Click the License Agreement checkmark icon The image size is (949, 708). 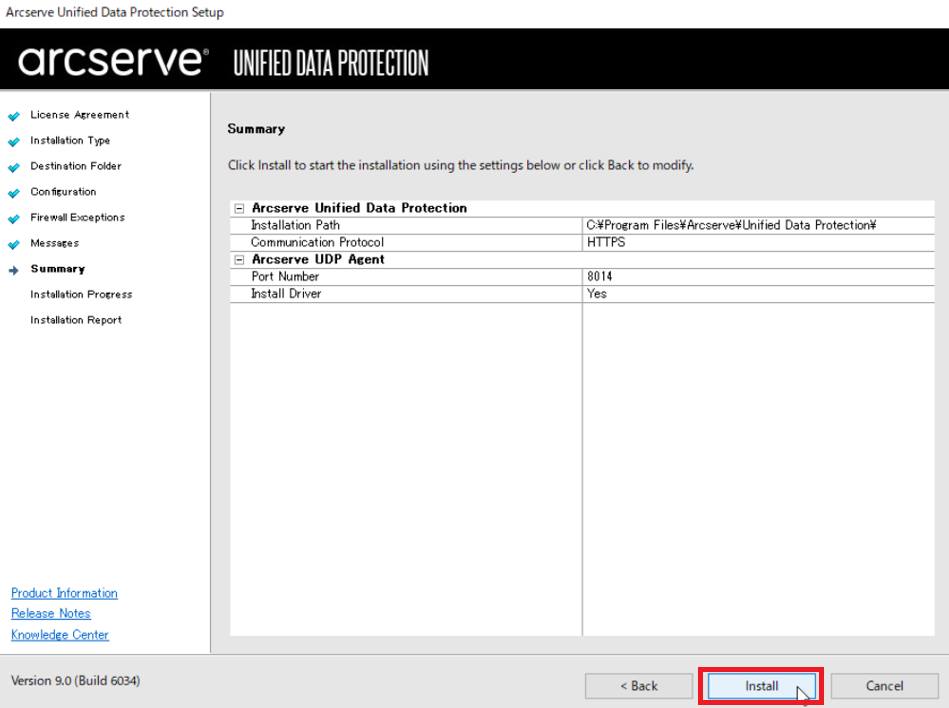point(14,116)
